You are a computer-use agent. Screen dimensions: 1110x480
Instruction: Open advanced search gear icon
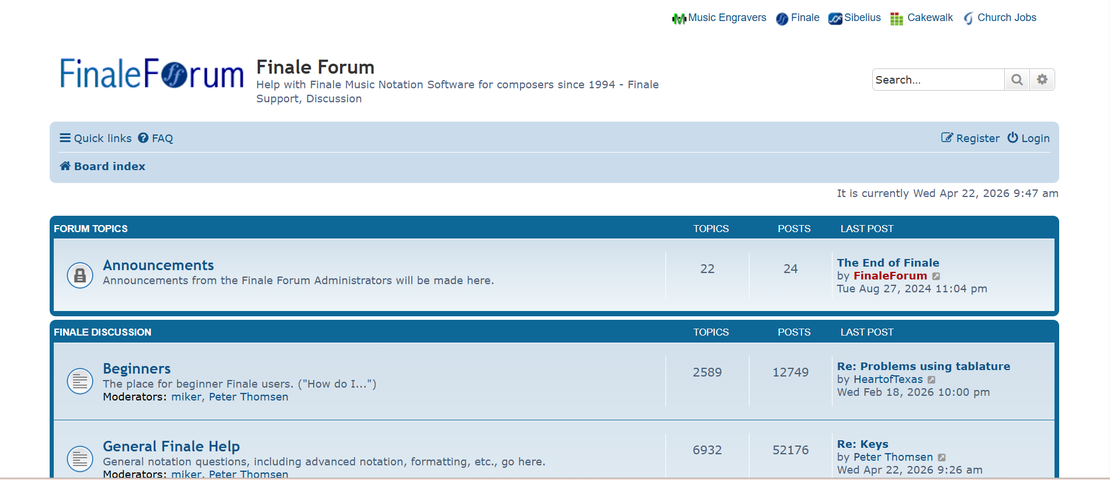coord(1043,80)
